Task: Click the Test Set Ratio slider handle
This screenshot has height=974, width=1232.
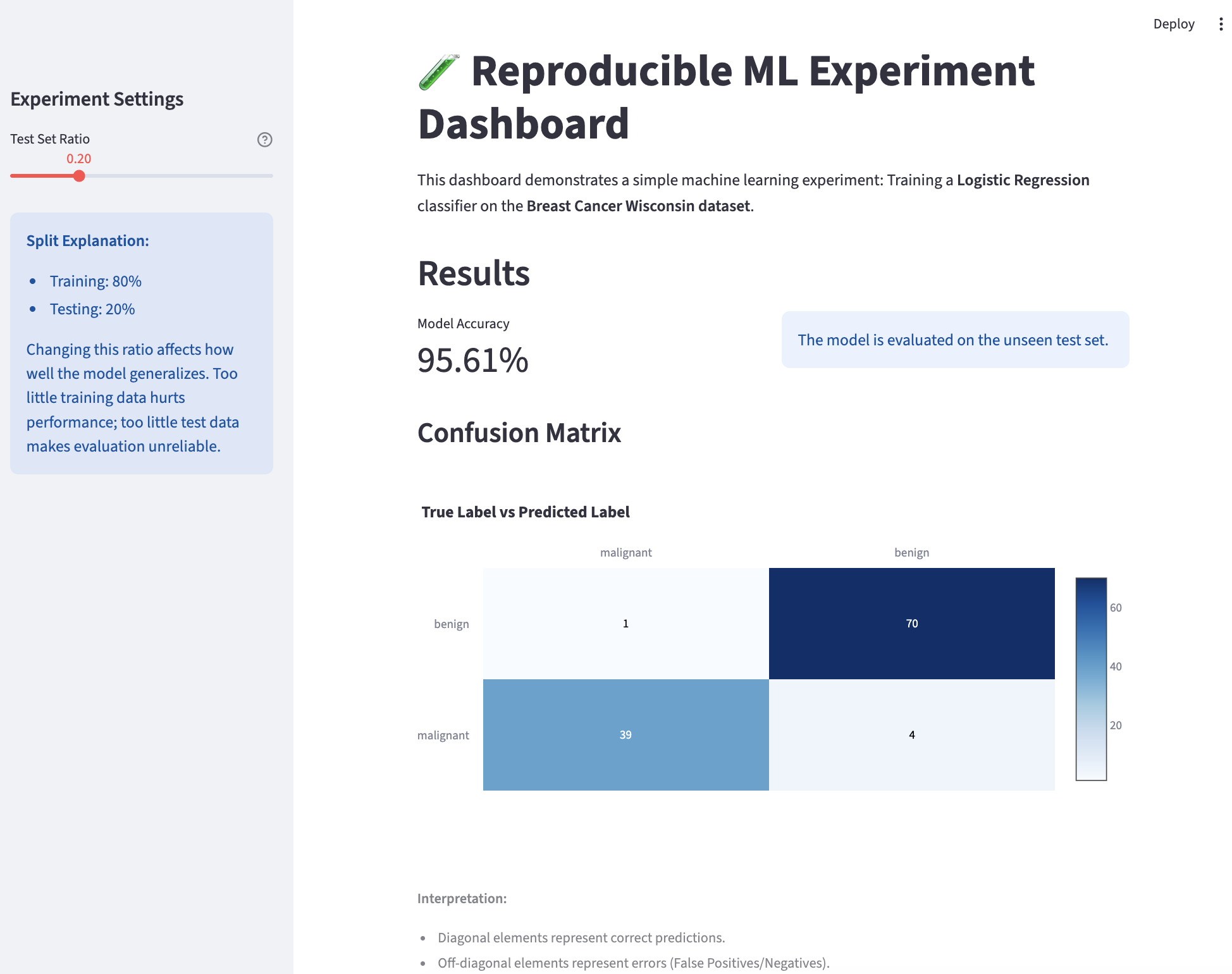Action: click(x=79, y=176)
